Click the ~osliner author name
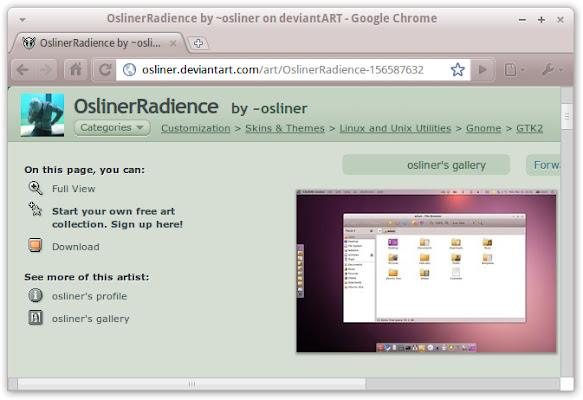 click(280, 109)
